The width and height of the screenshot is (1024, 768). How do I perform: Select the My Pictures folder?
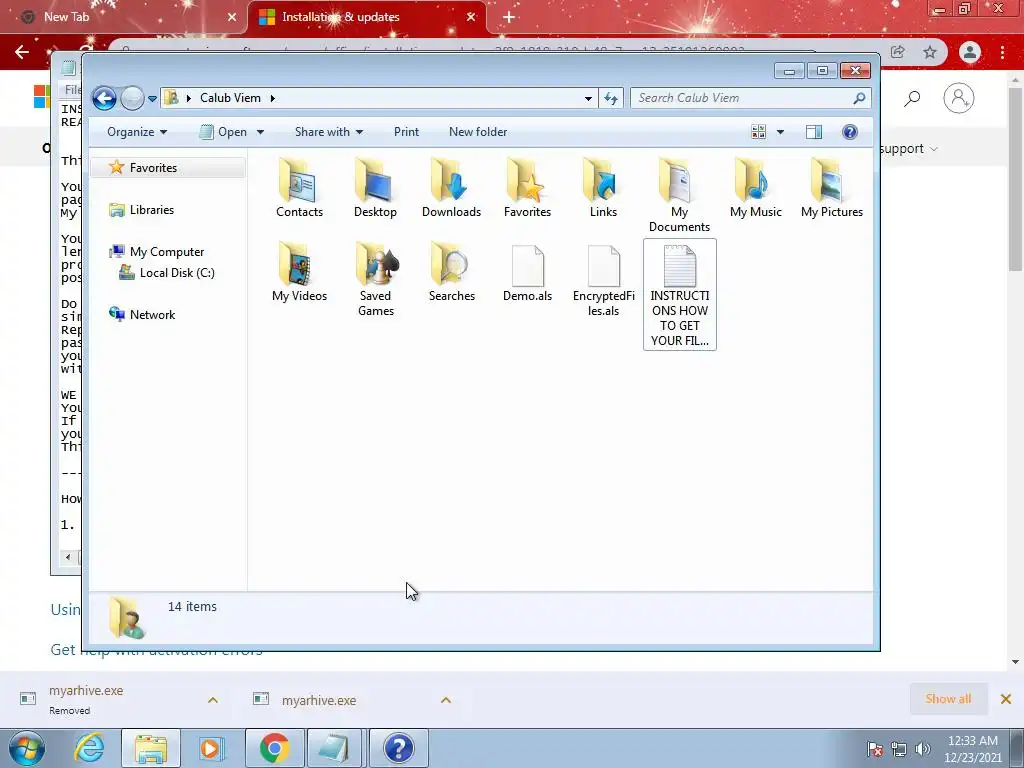(832, 188)
